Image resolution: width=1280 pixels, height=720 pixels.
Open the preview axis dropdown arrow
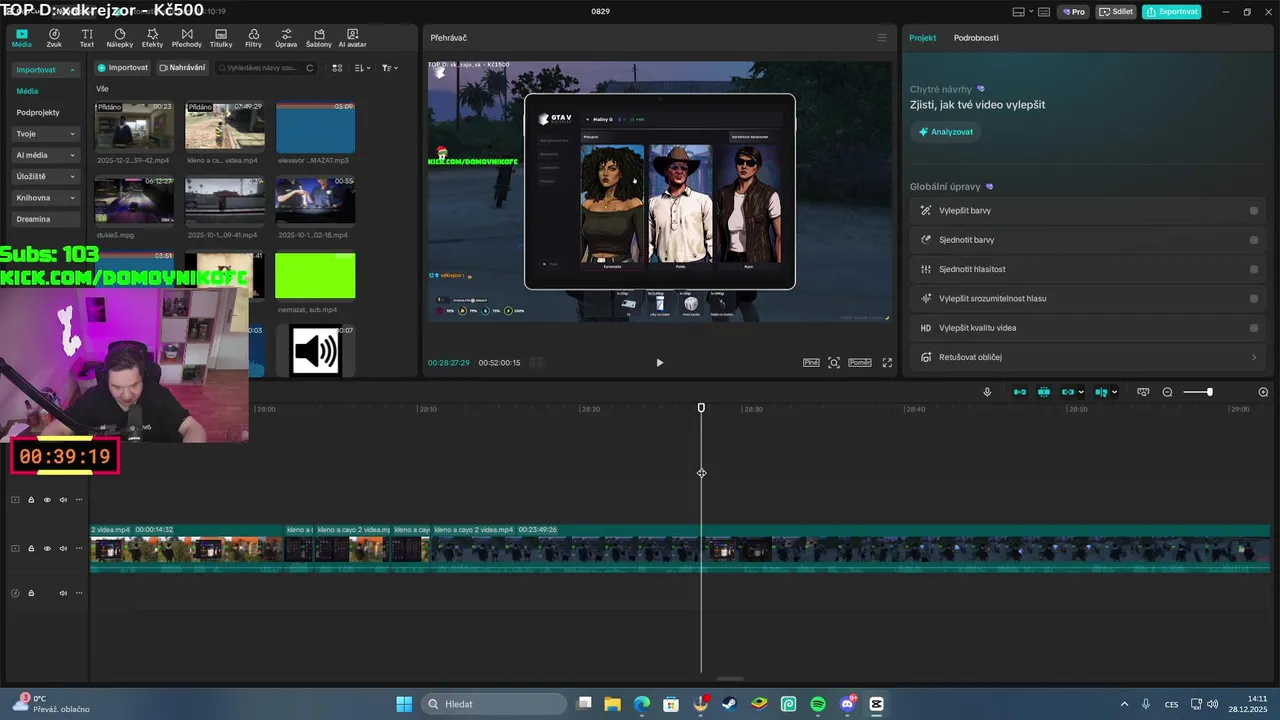1114,392
